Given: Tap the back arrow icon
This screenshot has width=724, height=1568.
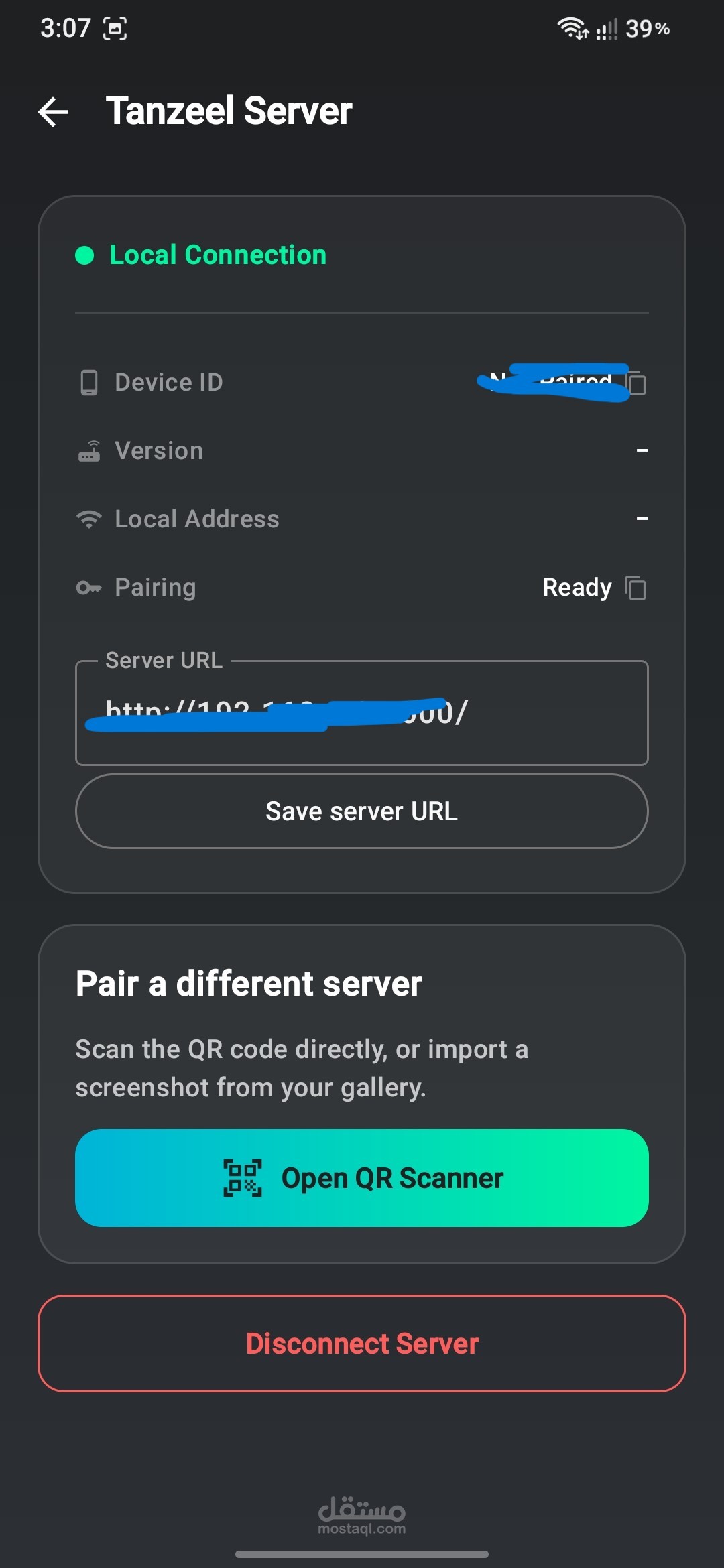Looking at the screenshot, I should click(54, 111).
